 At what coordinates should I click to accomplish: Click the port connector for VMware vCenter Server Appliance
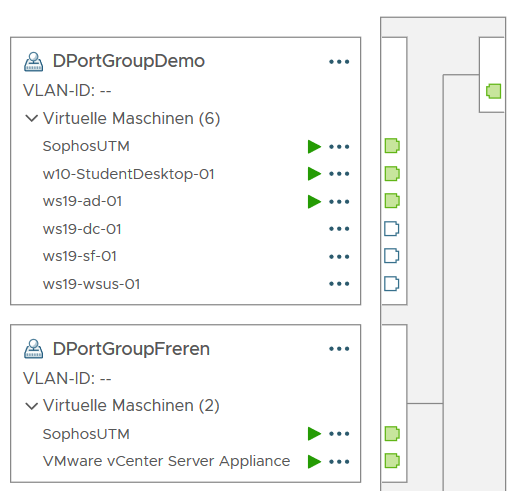392,461
